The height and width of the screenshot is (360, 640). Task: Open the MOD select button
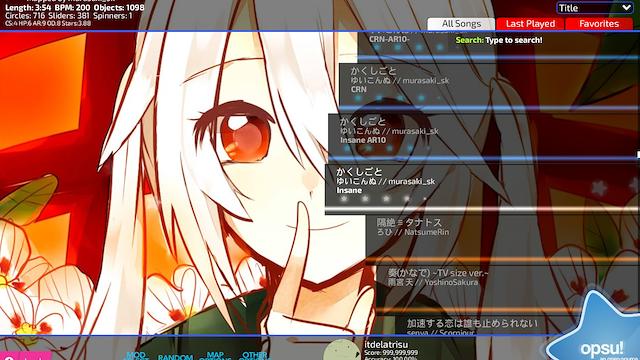136,356
